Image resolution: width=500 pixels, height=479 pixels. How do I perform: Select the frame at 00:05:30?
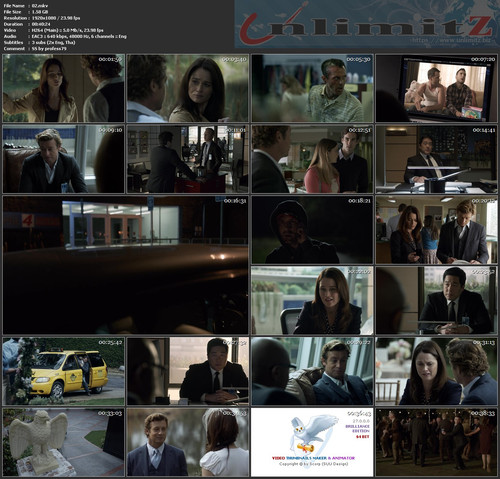tap(312, 88)
